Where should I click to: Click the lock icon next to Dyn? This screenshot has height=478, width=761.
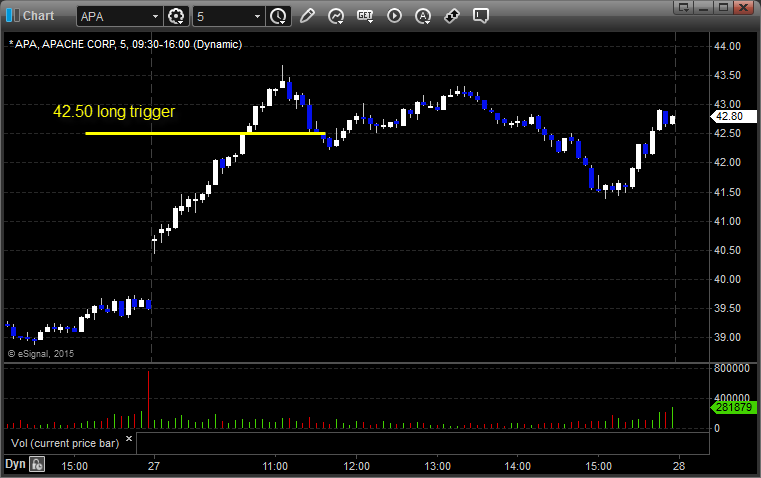click(x=37, y=464)
